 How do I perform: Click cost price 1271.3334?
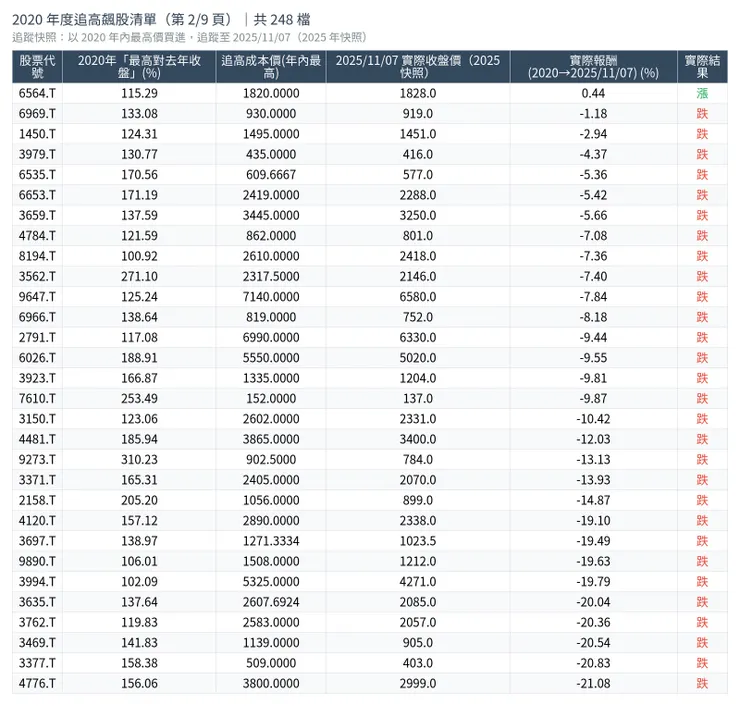tap(271, 541)
